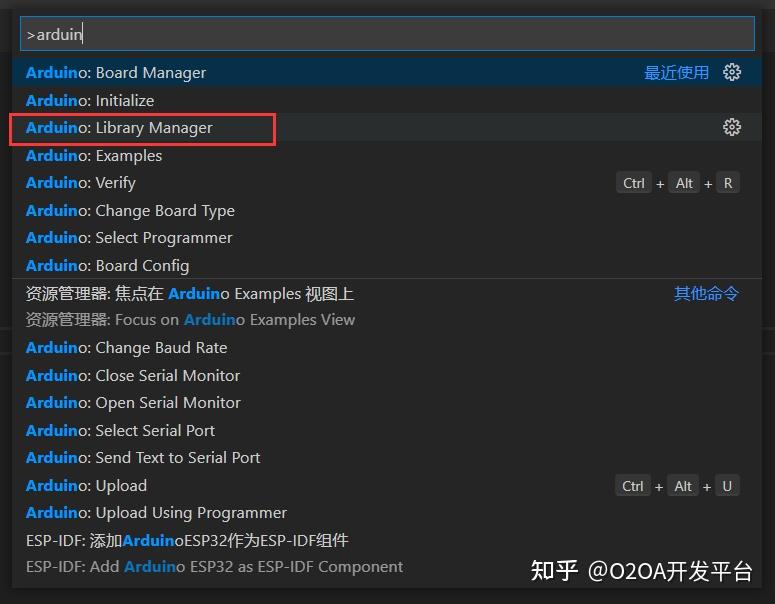Run Arduino: Open Serial Monitor
The height and width of the screenshot is (604, 775).
(387, 402)
